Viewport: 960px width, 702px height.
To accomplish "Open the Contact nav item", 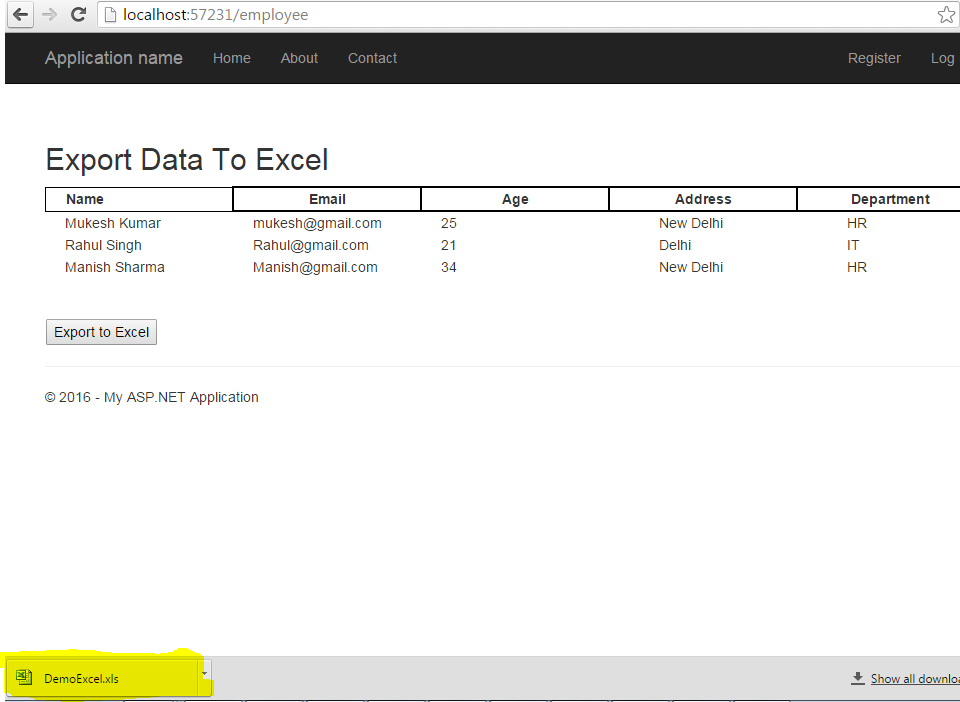I will [372, 58].
